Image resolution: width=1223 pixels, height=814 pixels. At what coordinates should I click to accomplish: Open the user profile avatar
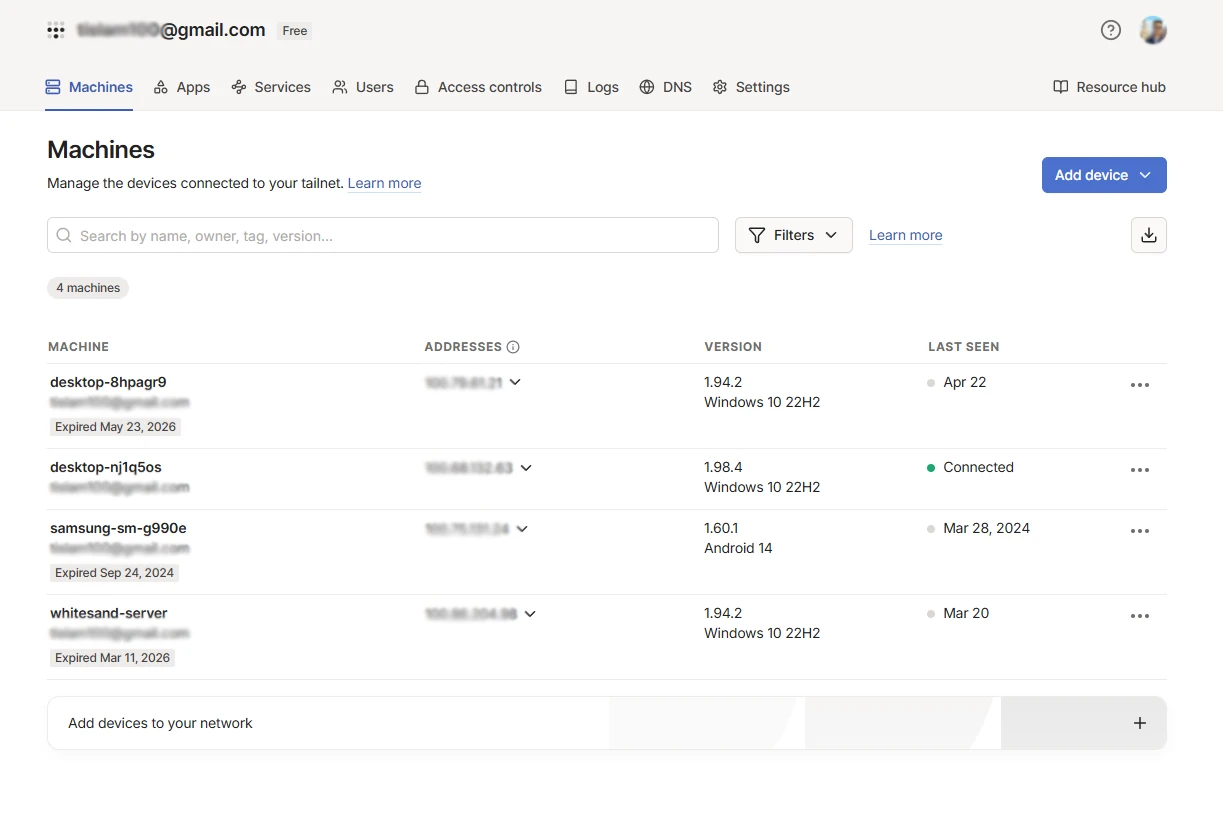1153,30
